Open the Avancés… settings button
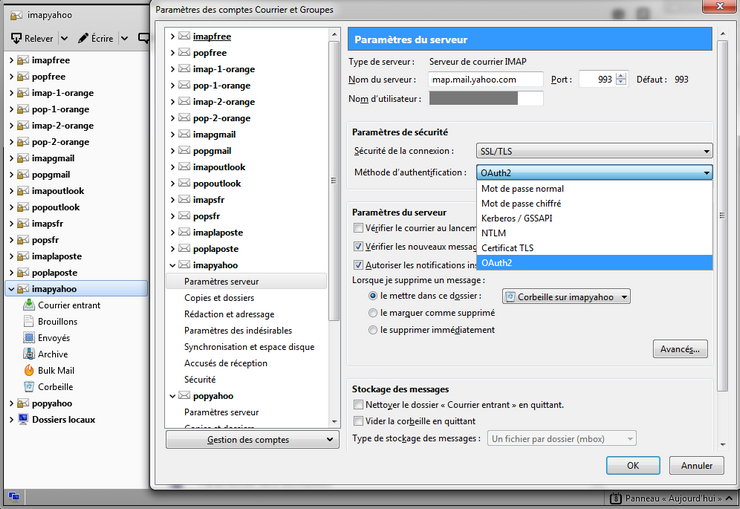The height and width of the screenshot is (509, 740). tap(680, 349)
